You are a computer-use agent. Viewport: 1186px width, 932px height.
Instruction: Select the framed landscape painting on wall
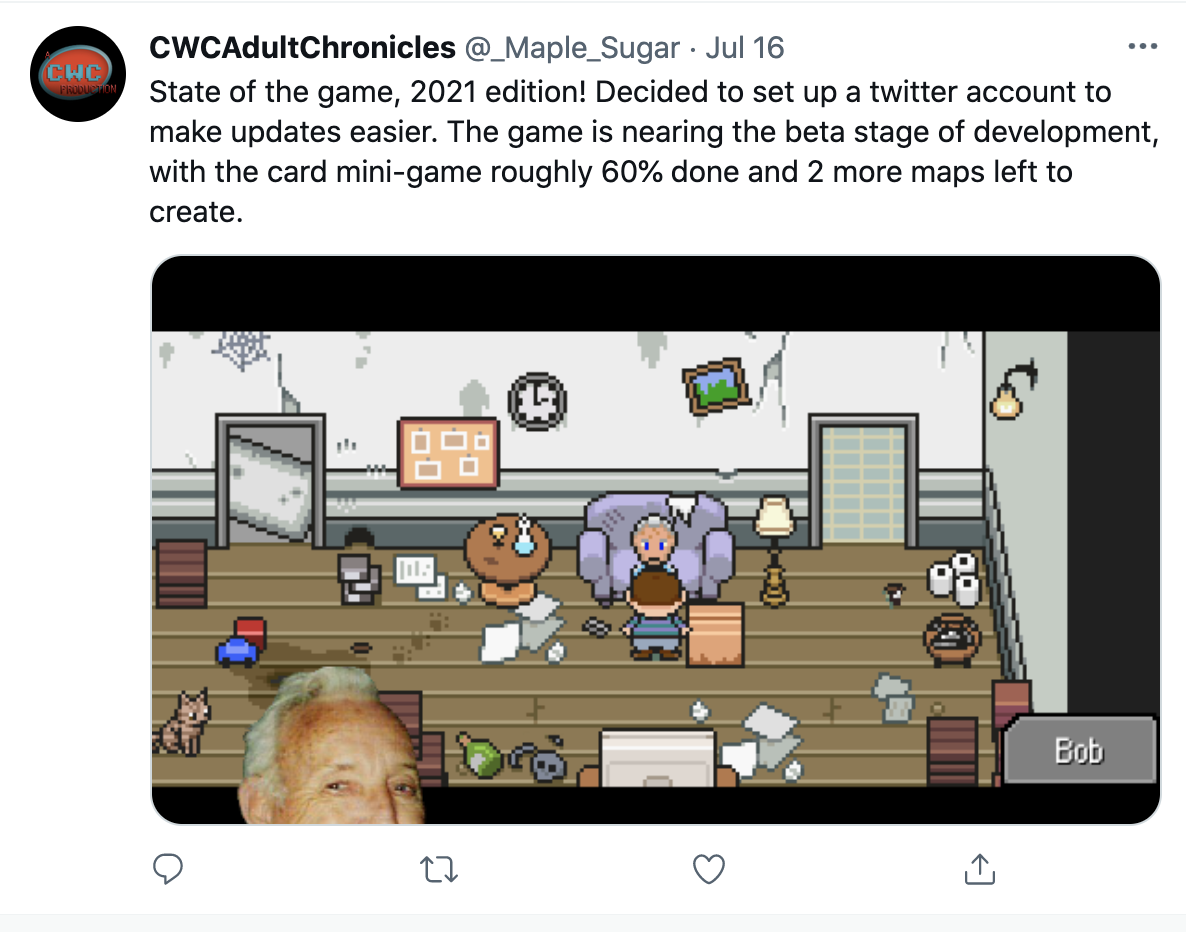[716, 386]
